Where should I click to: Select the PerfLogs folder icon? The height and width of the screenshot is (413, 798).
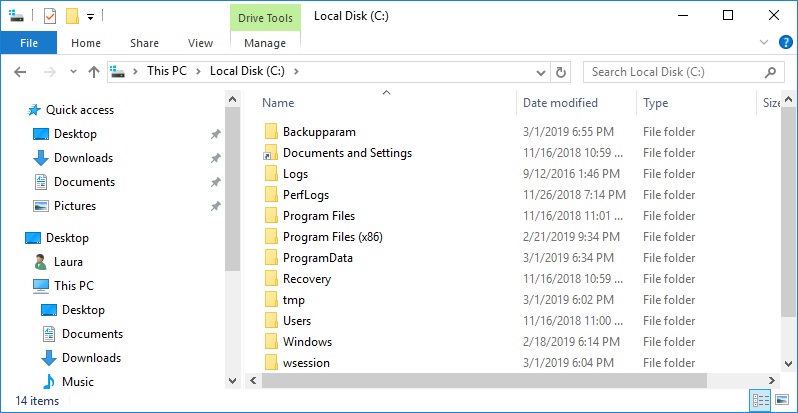pyautogui.click(x=271, y=195)
